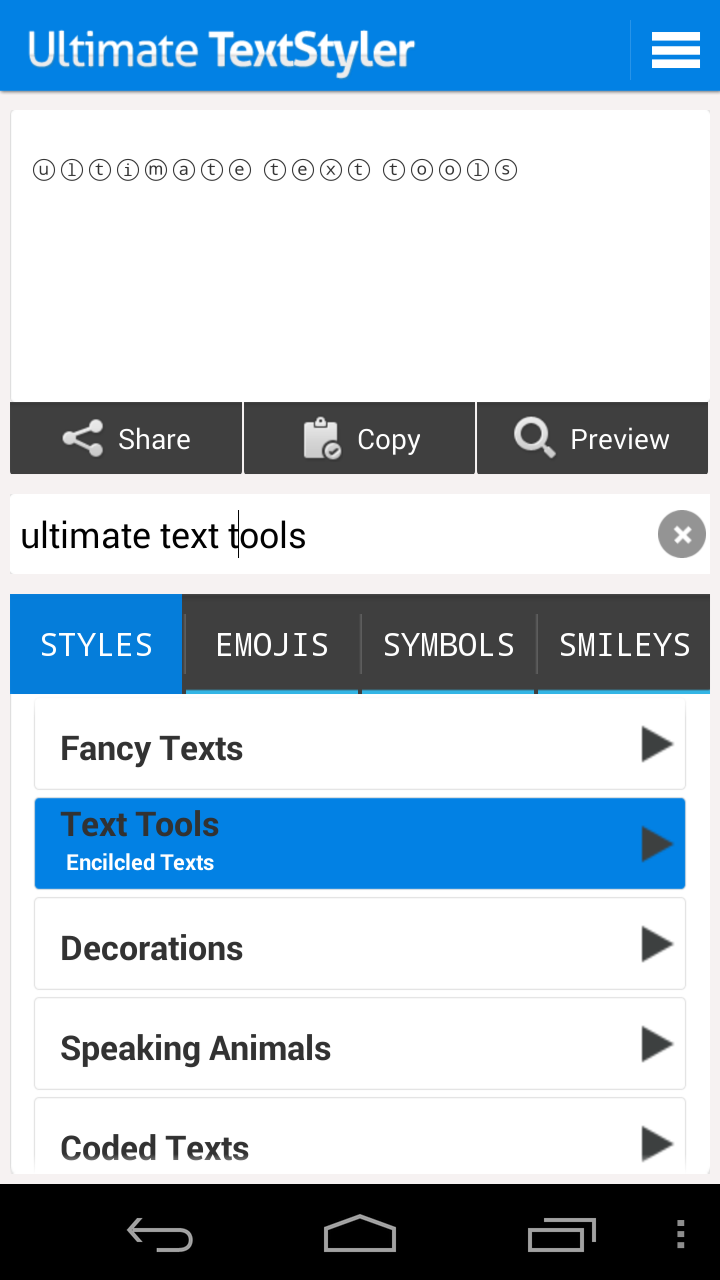Open the navigation menu via the hamburger icon
The image size is (720, 1280).
pyautogui.click(x=676, y=48)
